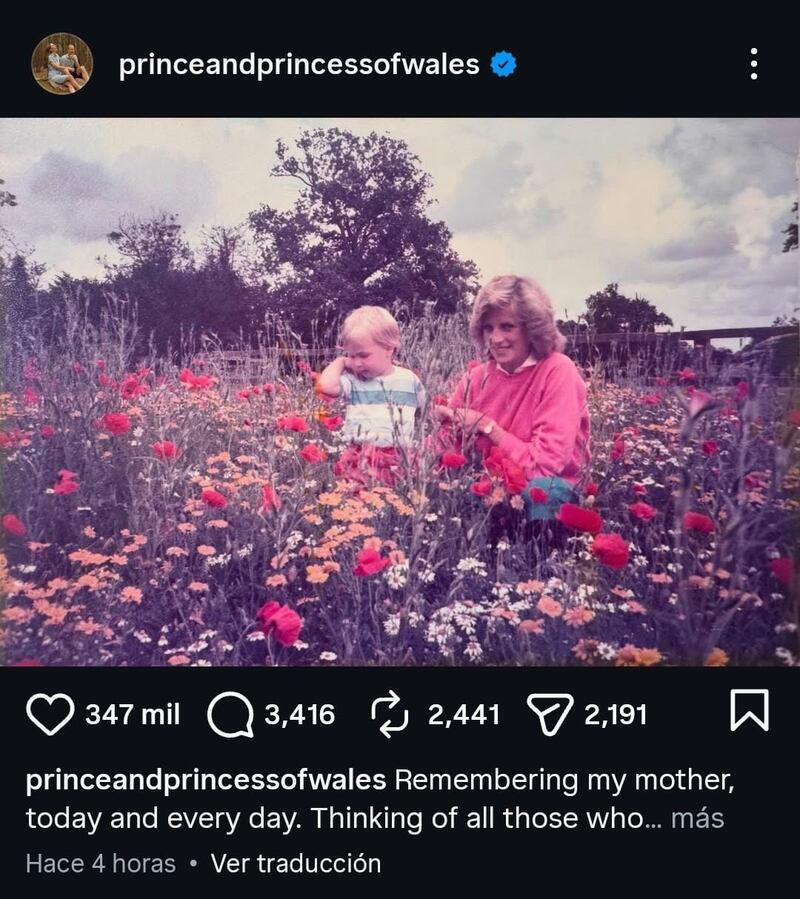
Task: View the 2,191 shares count
Action: (x=614, y=715)
